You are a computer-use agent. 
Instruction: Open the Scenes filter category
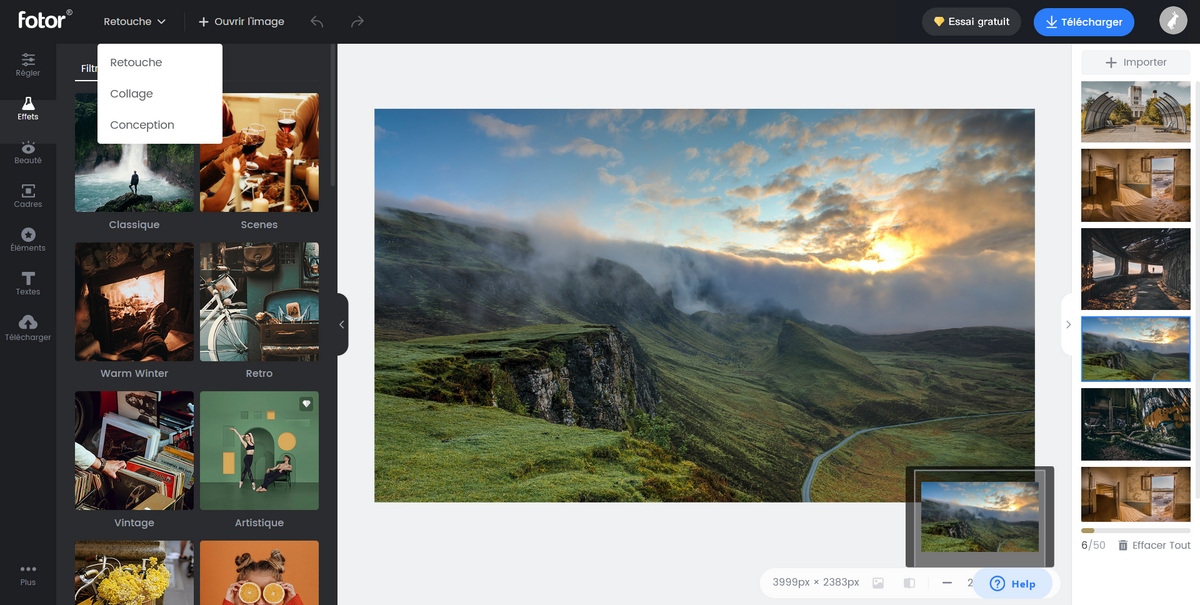pyautogui.click(x=259, y=162)
